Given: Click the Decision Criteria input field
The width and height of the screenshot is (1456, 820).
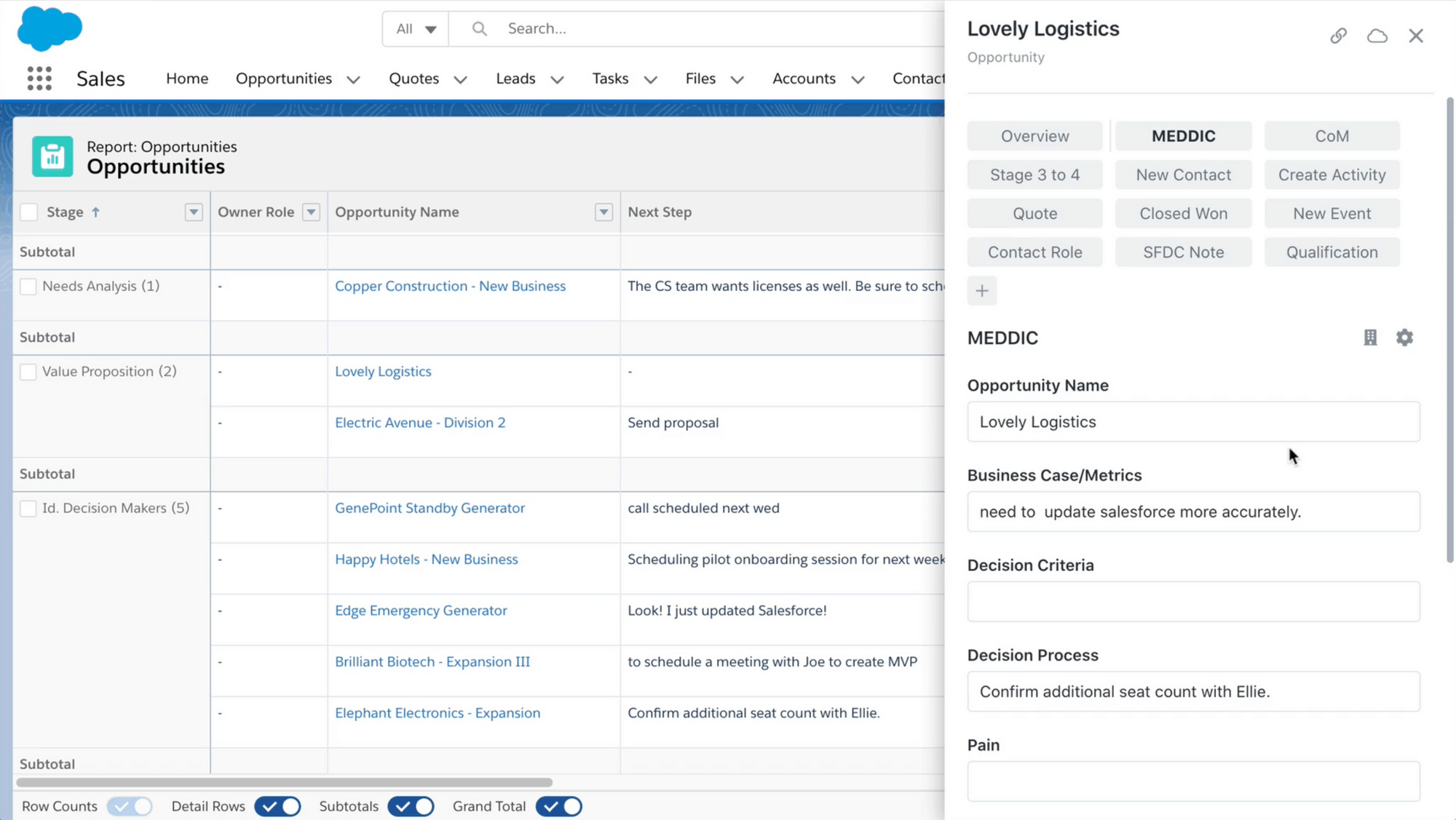Looking at the screenshot, I should (x=1193, y=602).
